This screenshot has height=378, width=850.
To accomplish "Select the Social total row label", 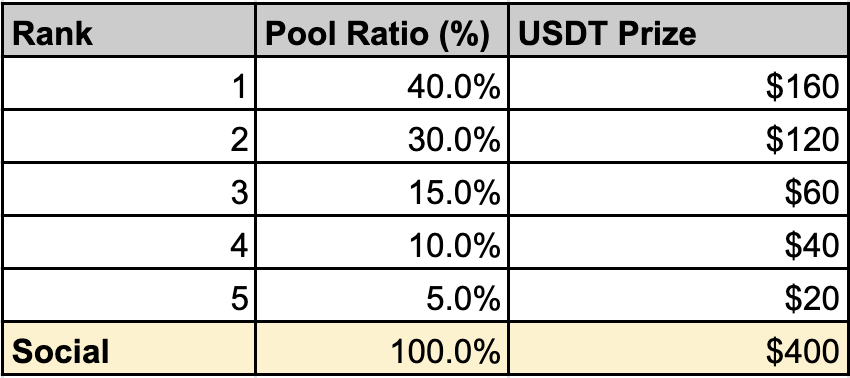I will (x=129, y=348).
